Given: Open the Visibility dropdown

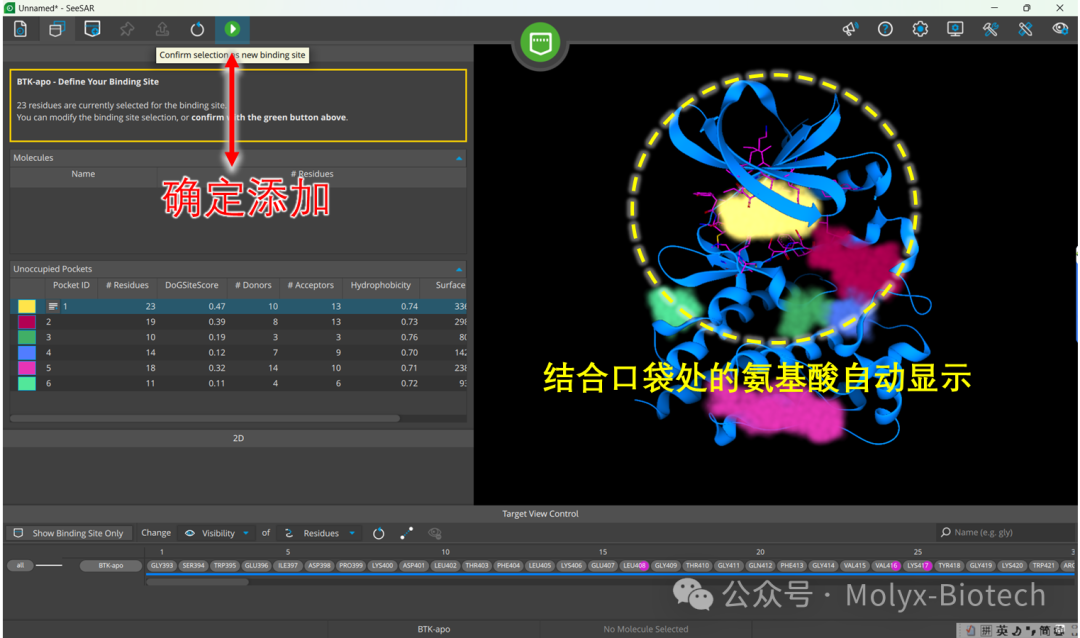Looking at the screenshot, I should (x=216, y=533).
